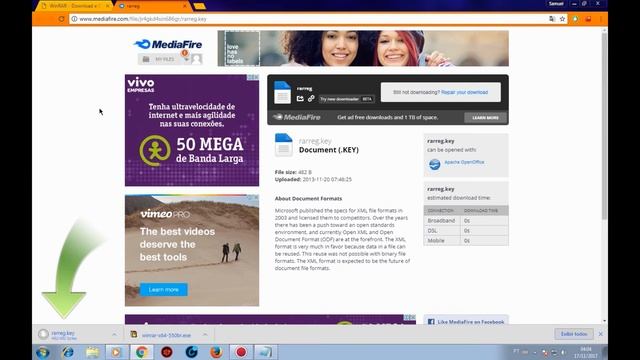This screenshot has width=640, height=360.
Task: Click the MediaFire logo in the page header
Action: coord(168,44)
